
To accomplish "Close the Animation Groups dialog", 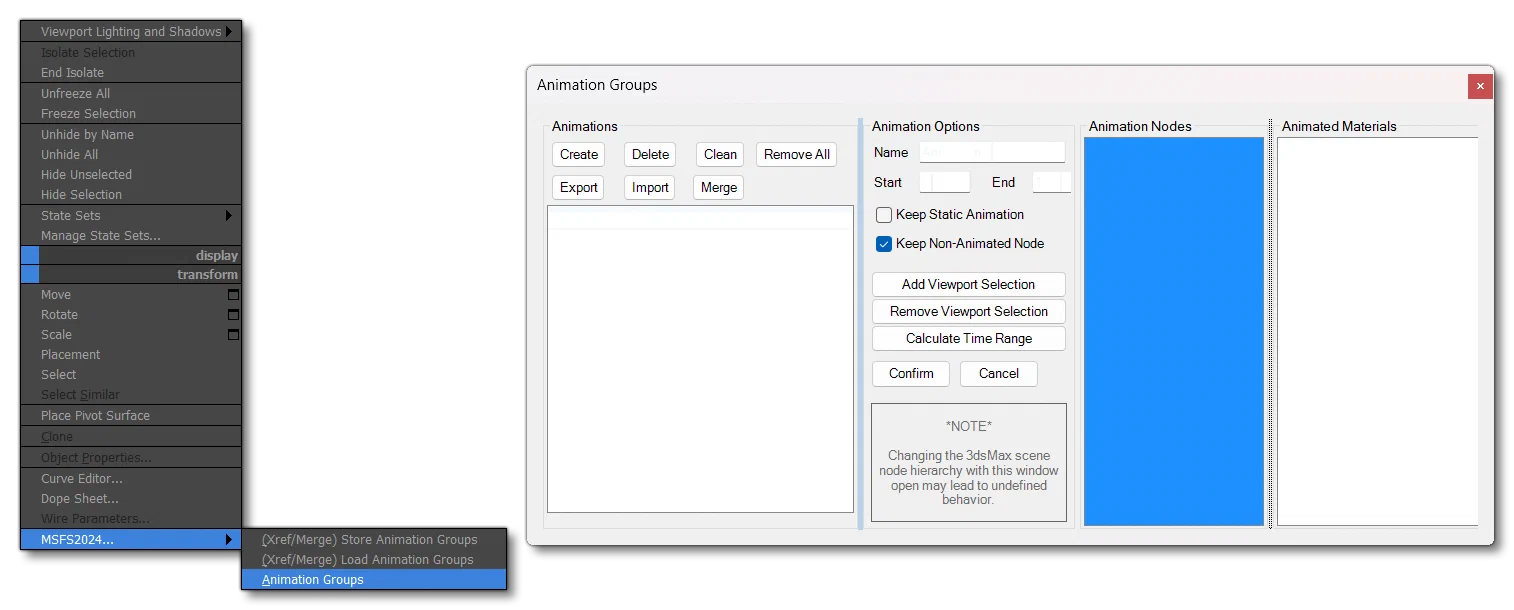I will pyautogui.click(x=1480, y=87).
